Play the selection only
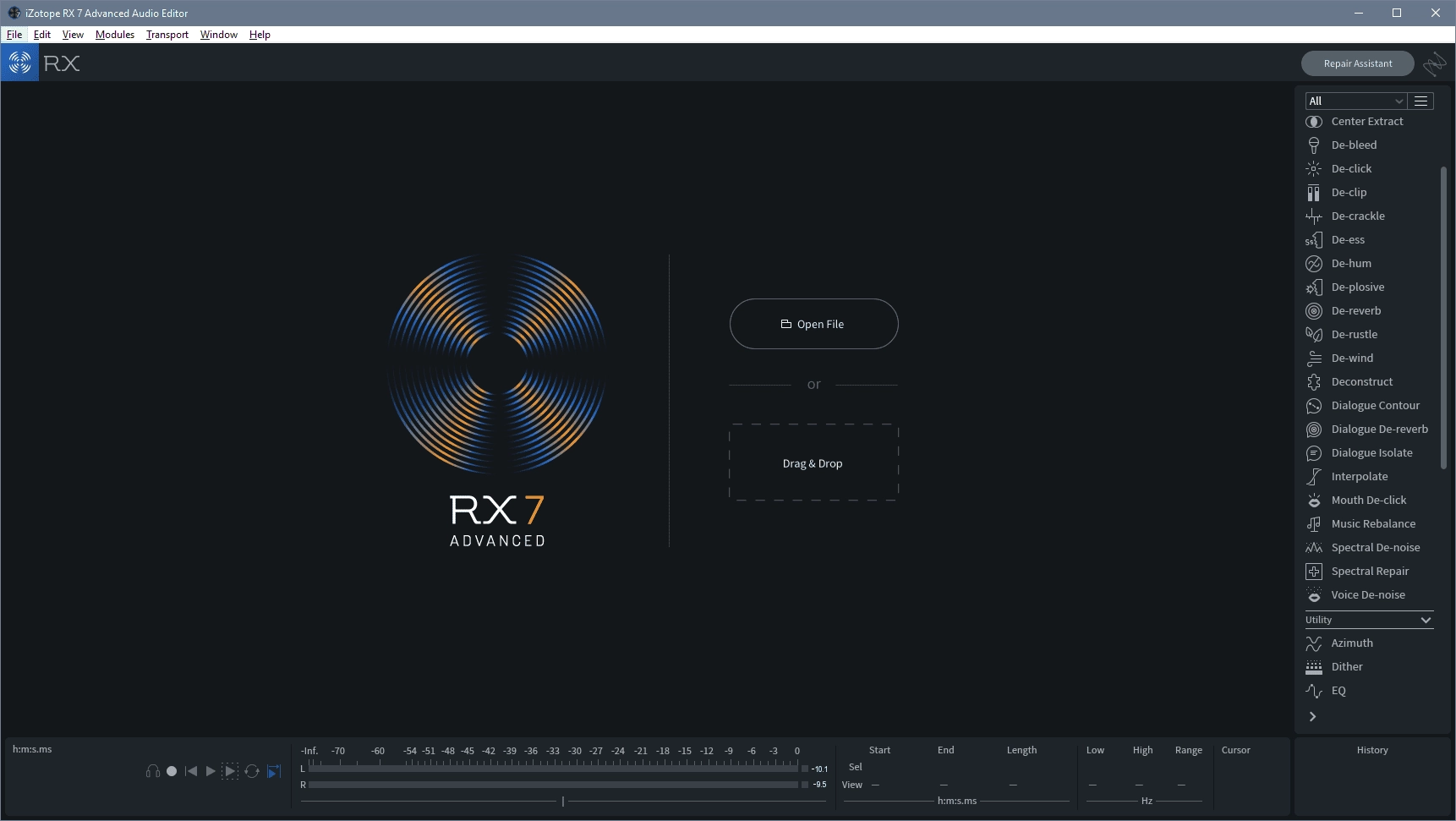The image size is (1456, 821). [x=230, y=771]
